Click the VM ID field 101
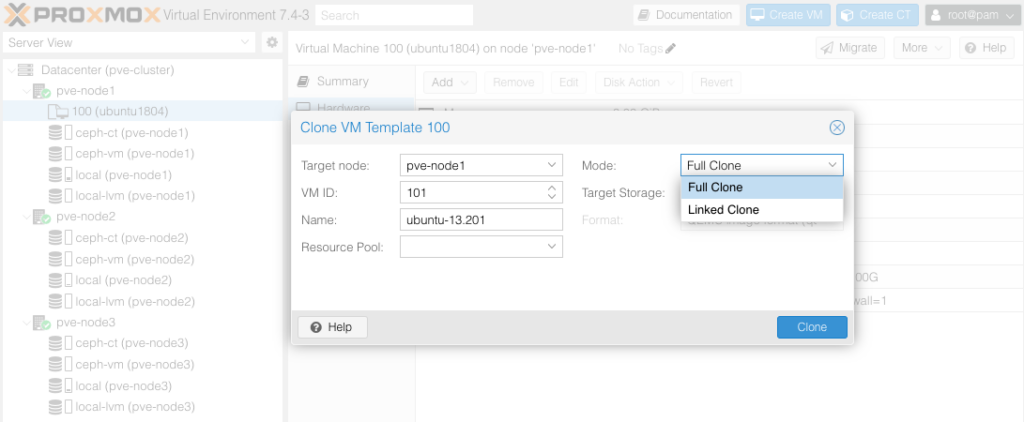The width and height of the screenshot is (1024, 422). click(472, 193)
